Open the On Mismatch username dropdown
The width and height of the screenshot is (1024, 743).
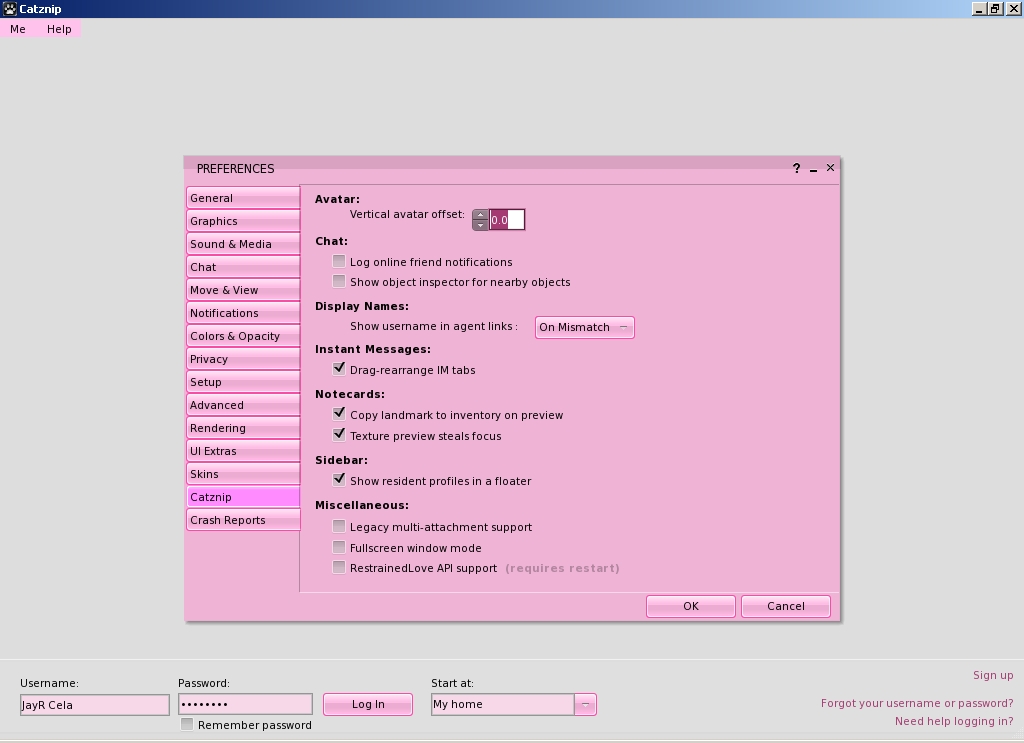(x=584, y=327)
